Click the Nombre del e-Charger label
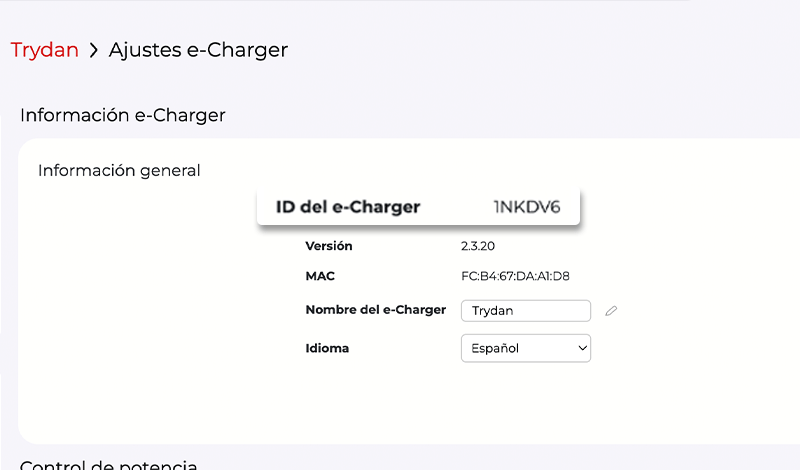This screenshot has height=470, width=800. [375, 310]
